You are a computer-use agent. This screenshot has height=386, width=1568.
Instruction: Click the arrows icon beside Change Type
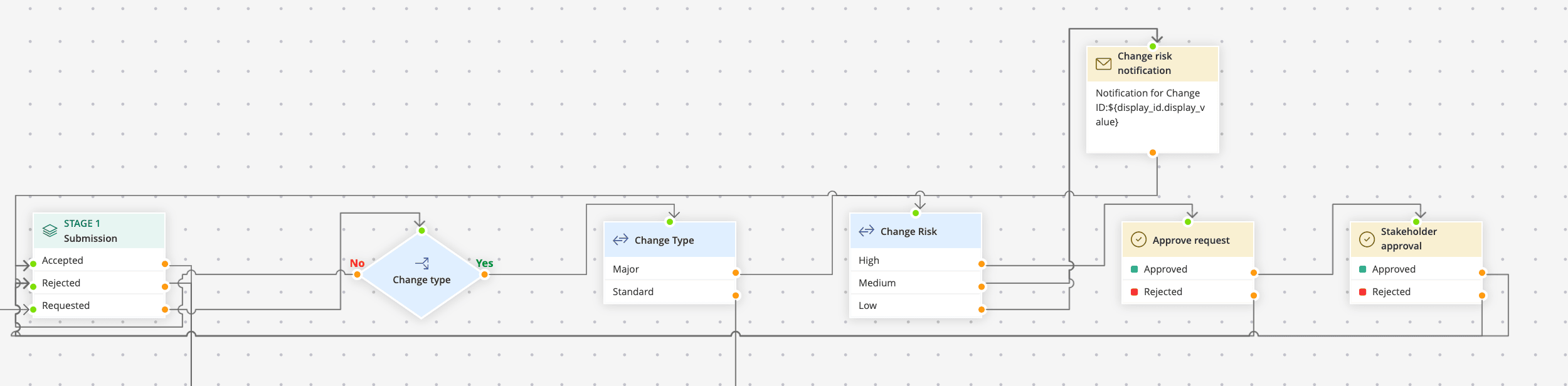pos(620,240)
